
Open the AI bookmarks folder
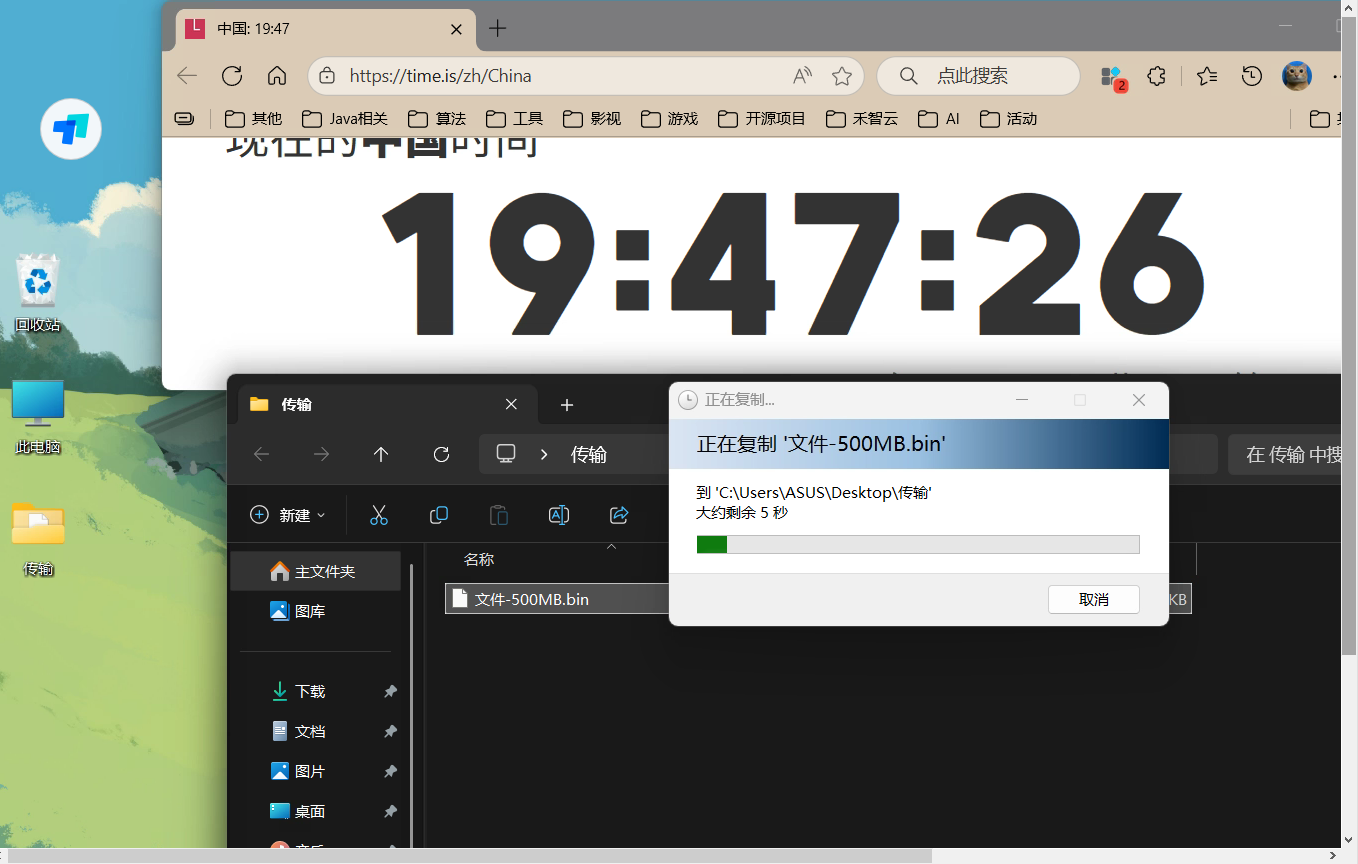point(939,118)
